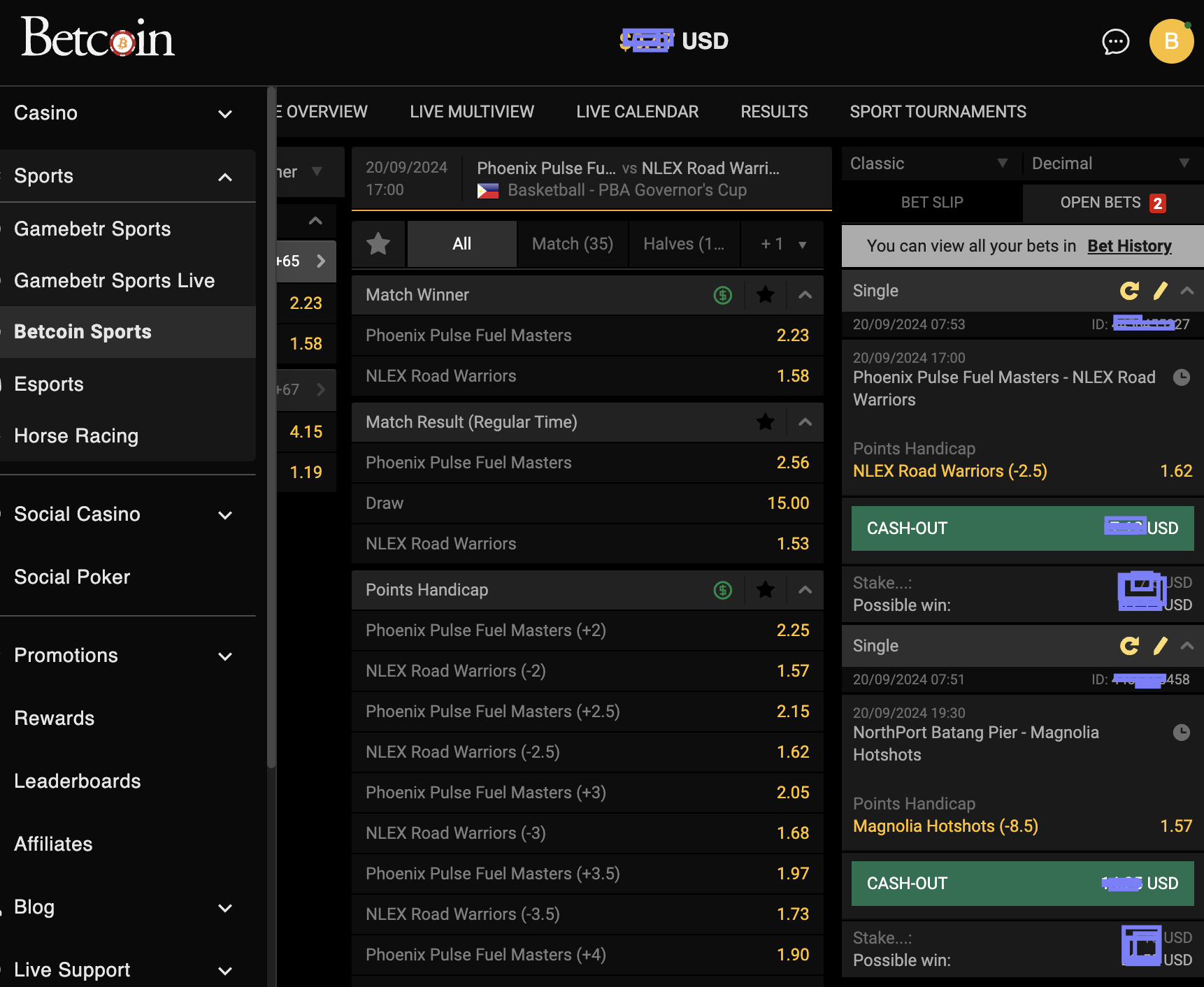1204x987 pixels.
Task: Expand the Casino sidebar section
Action: point(225,114)
